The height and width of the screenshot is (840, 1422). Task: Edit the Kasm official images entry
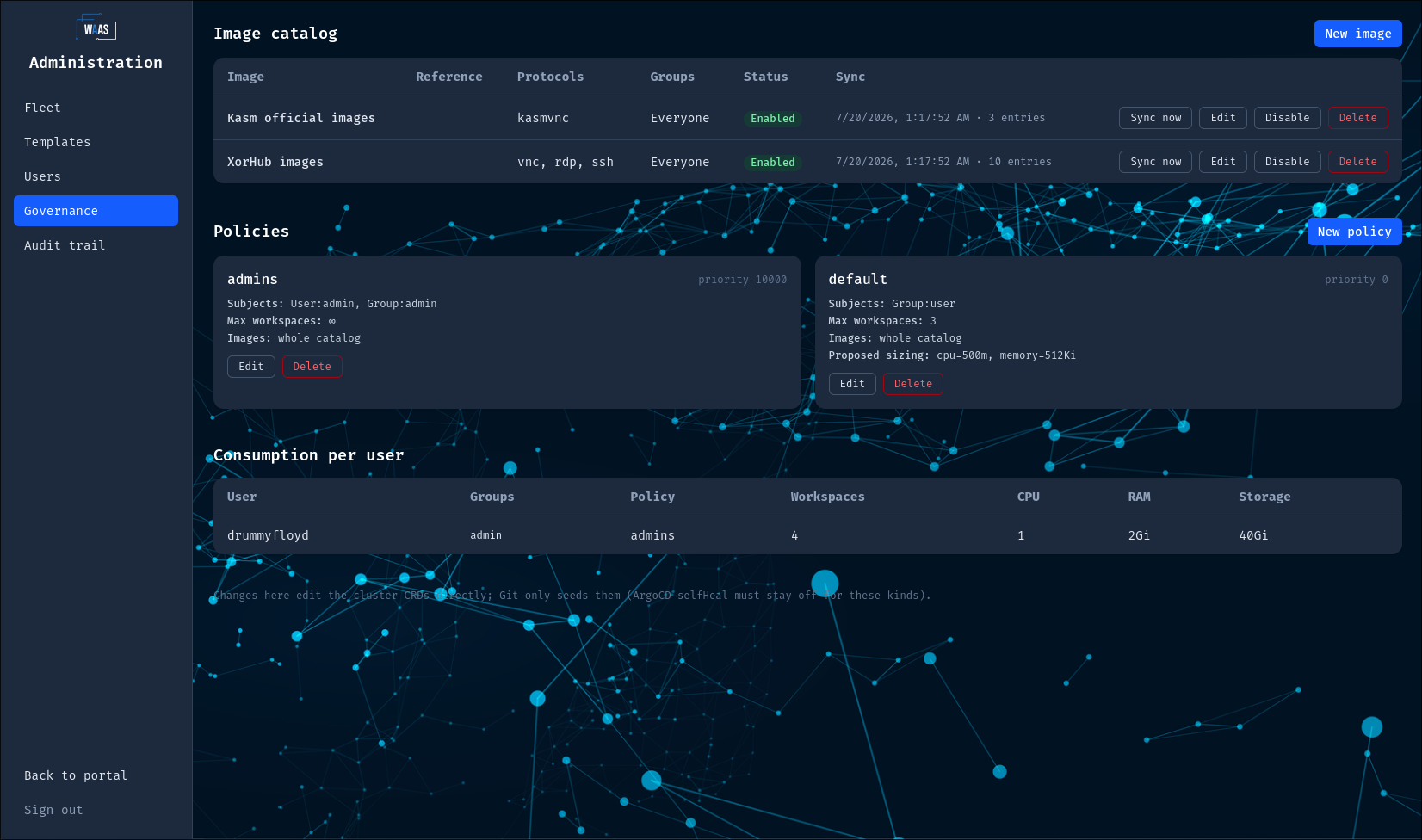tap(1222, 118)
